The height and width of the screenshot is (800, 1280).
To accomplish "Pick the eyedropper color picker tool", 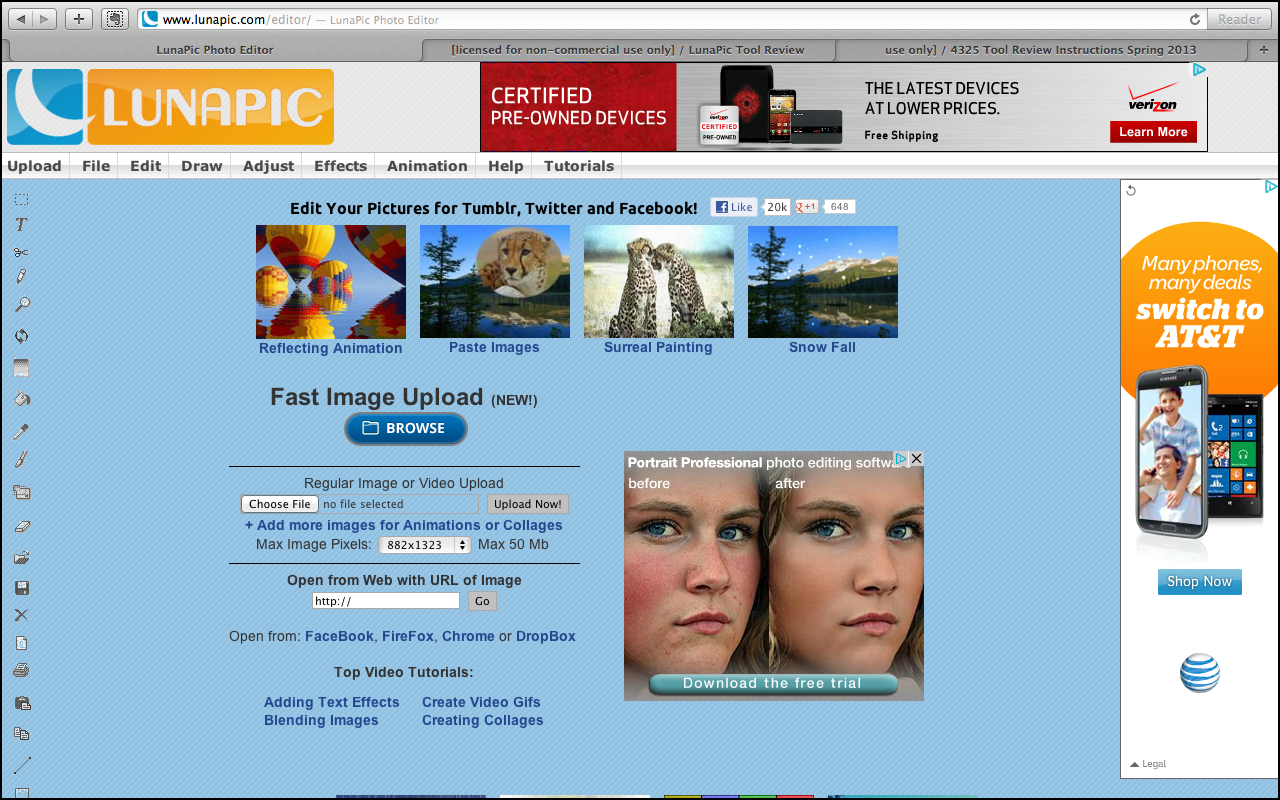I will pyautogui.click(x=21, y=431).
